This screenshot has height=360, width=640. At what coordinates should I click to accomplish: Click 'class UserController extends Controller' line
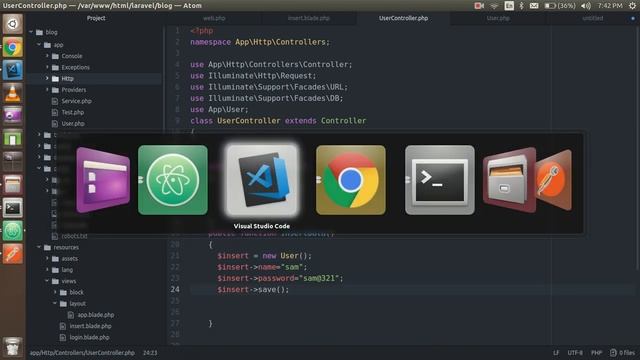278,121
